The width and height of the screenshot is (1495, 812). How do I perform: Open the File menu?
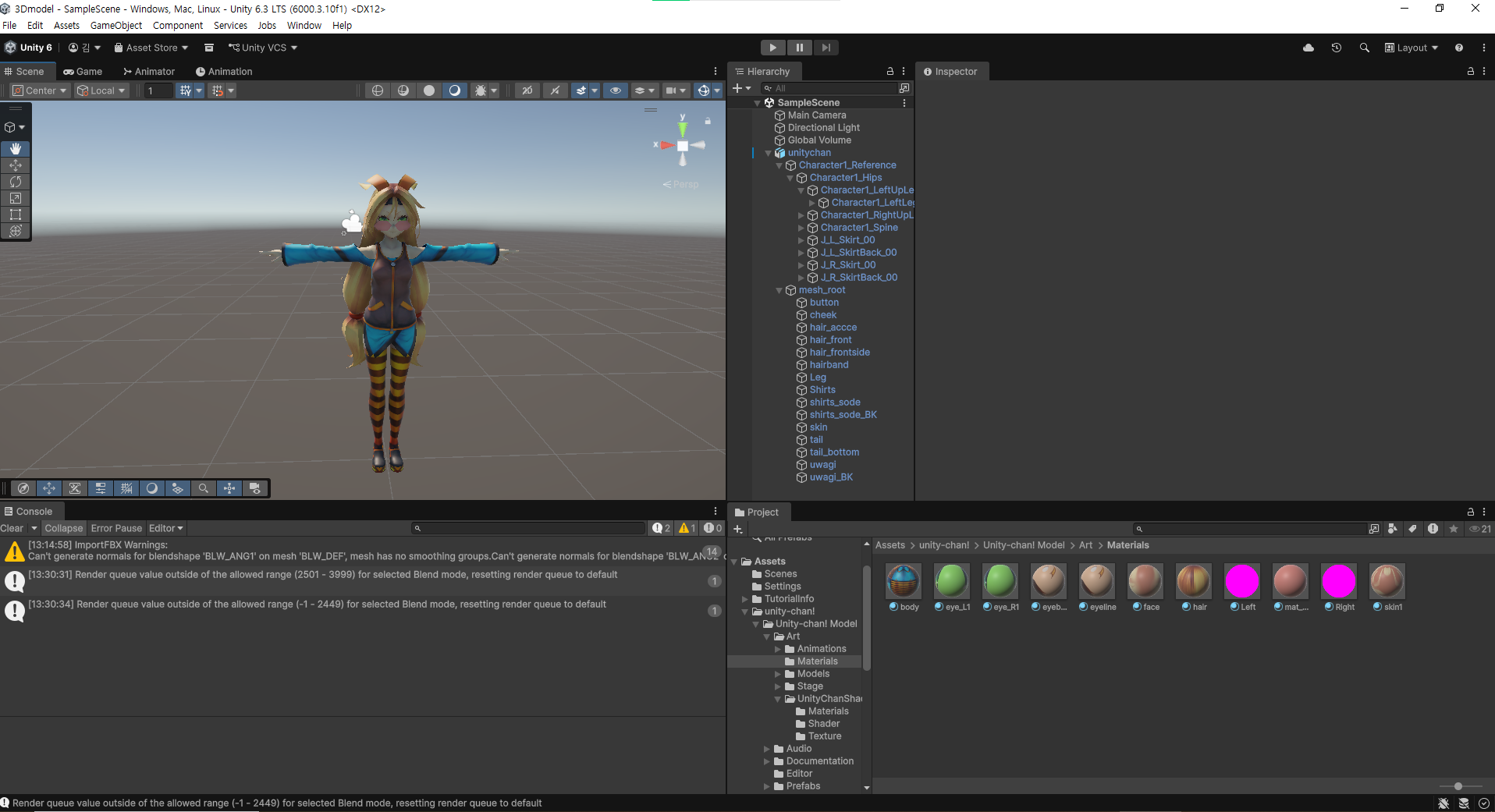pyautogui.click(x=9, y=25)
